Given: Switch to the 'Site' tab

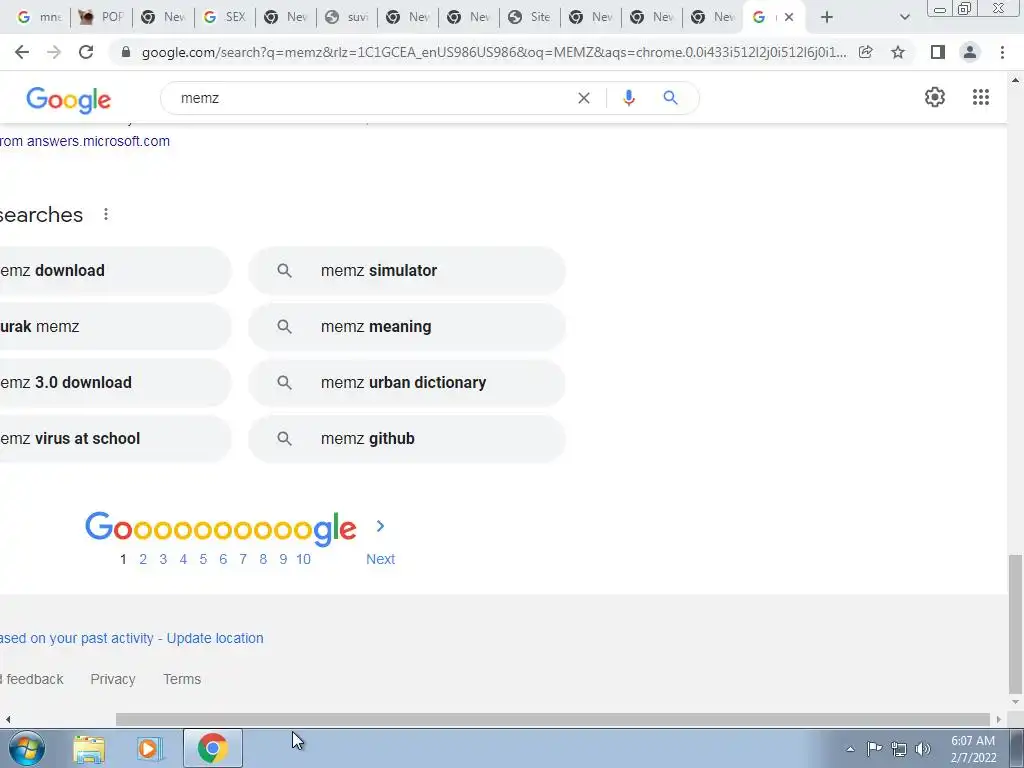Looking at the screenshot, I should pyautogui.click(x=530, y=17).
